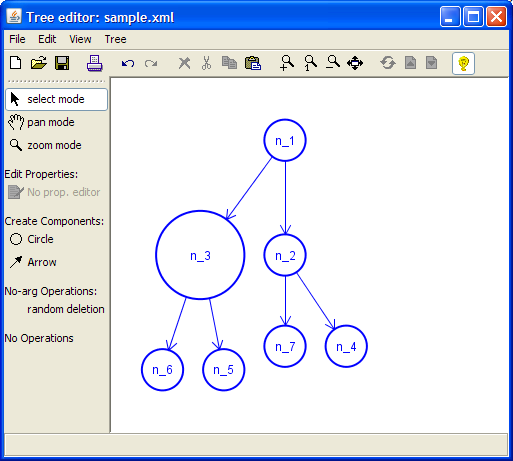
Task: Click the No prop. editor button
Action: point(54,192)
